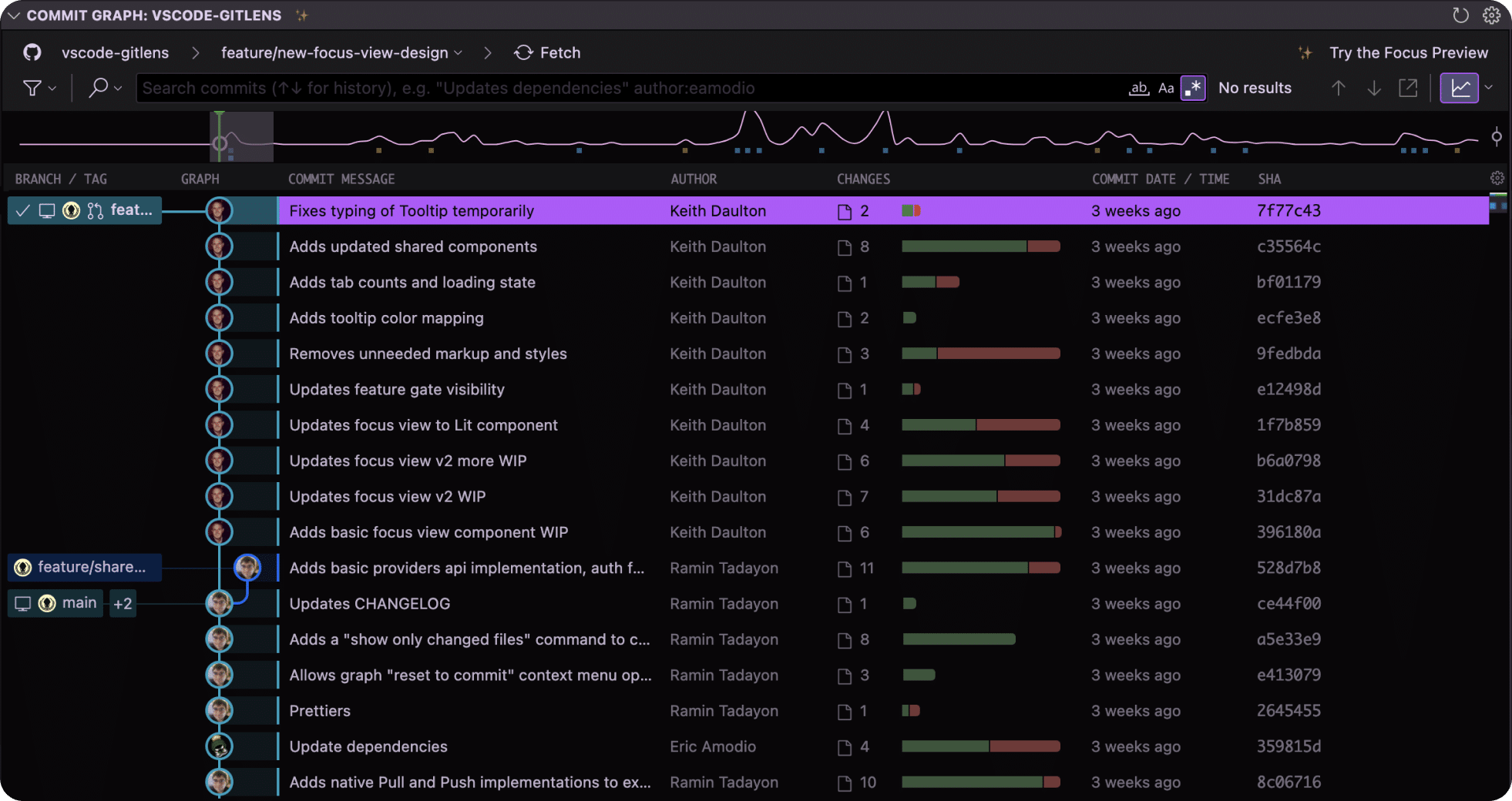
Task: Select the commit 'Updates CHANGELOG' by Ramin Tadayon
Action: click(x=370, y=603)
